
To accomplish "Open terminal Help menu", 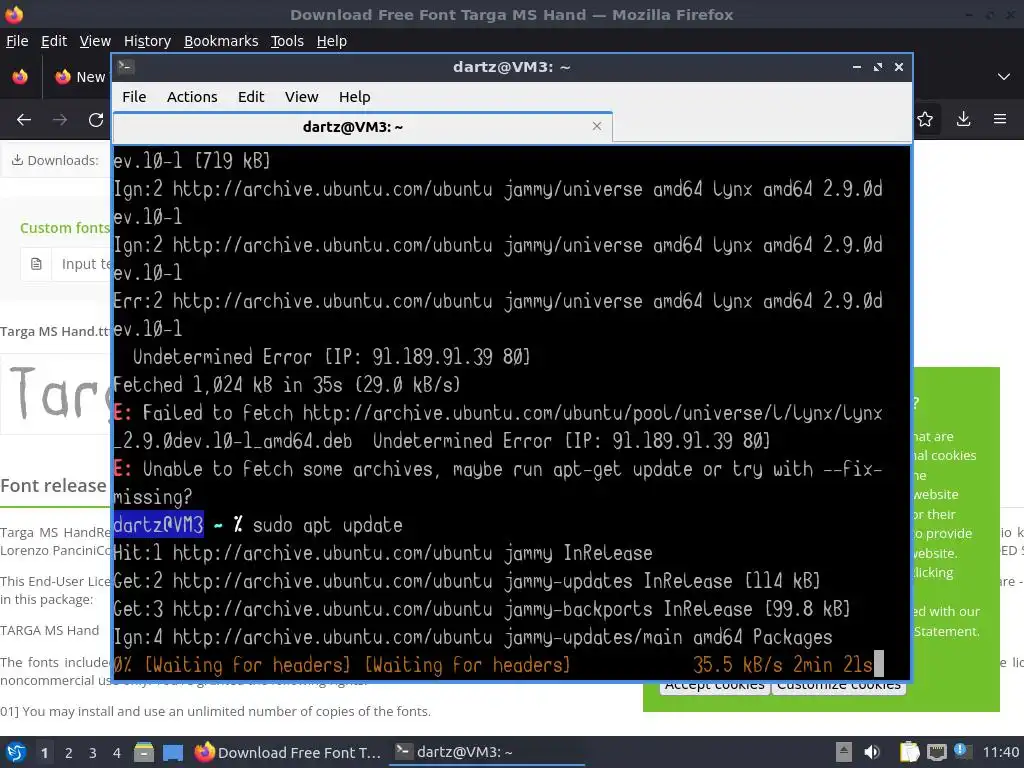I will pos(355,97).
